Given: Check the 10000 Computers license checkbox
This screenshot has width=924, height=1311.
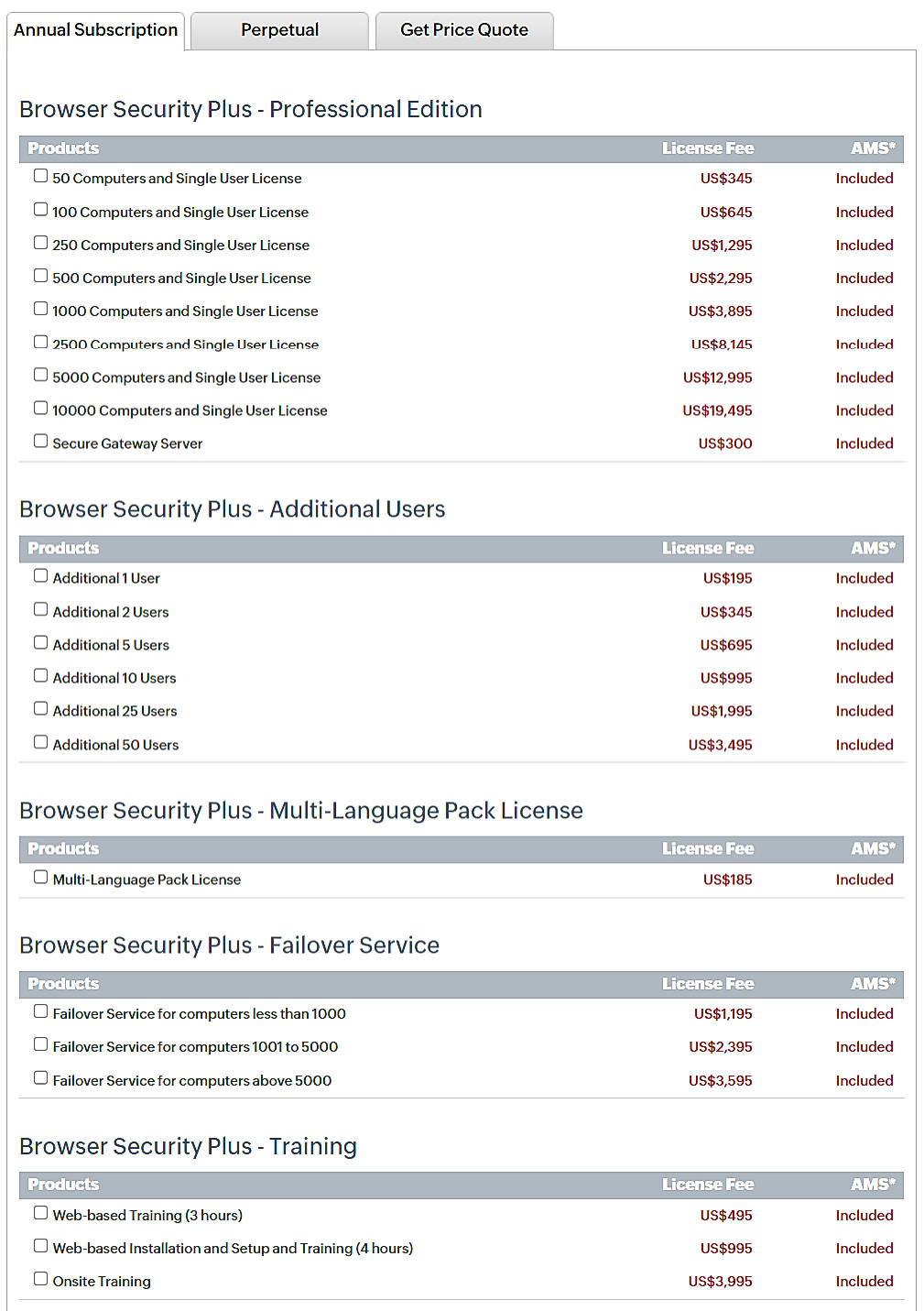Looking at the screenshot, I should click(x=40, y=407).
